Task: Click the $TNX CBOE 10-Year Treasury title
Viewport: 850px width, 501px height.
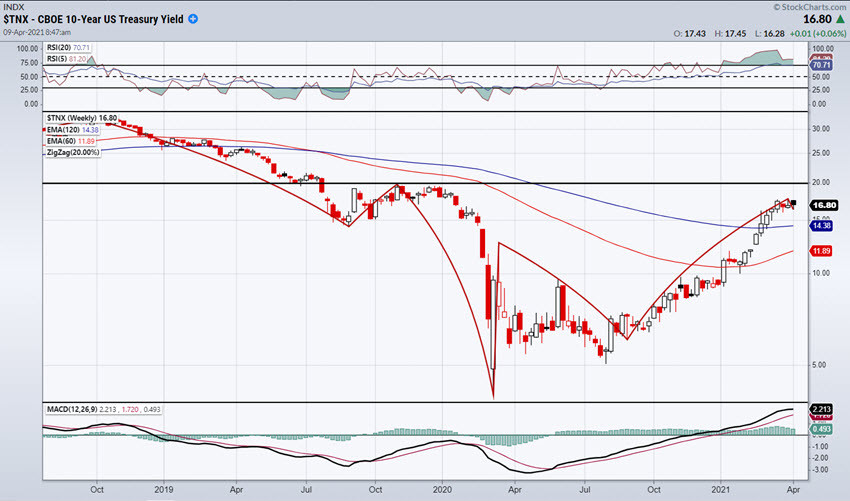Action: pos(93,19)
